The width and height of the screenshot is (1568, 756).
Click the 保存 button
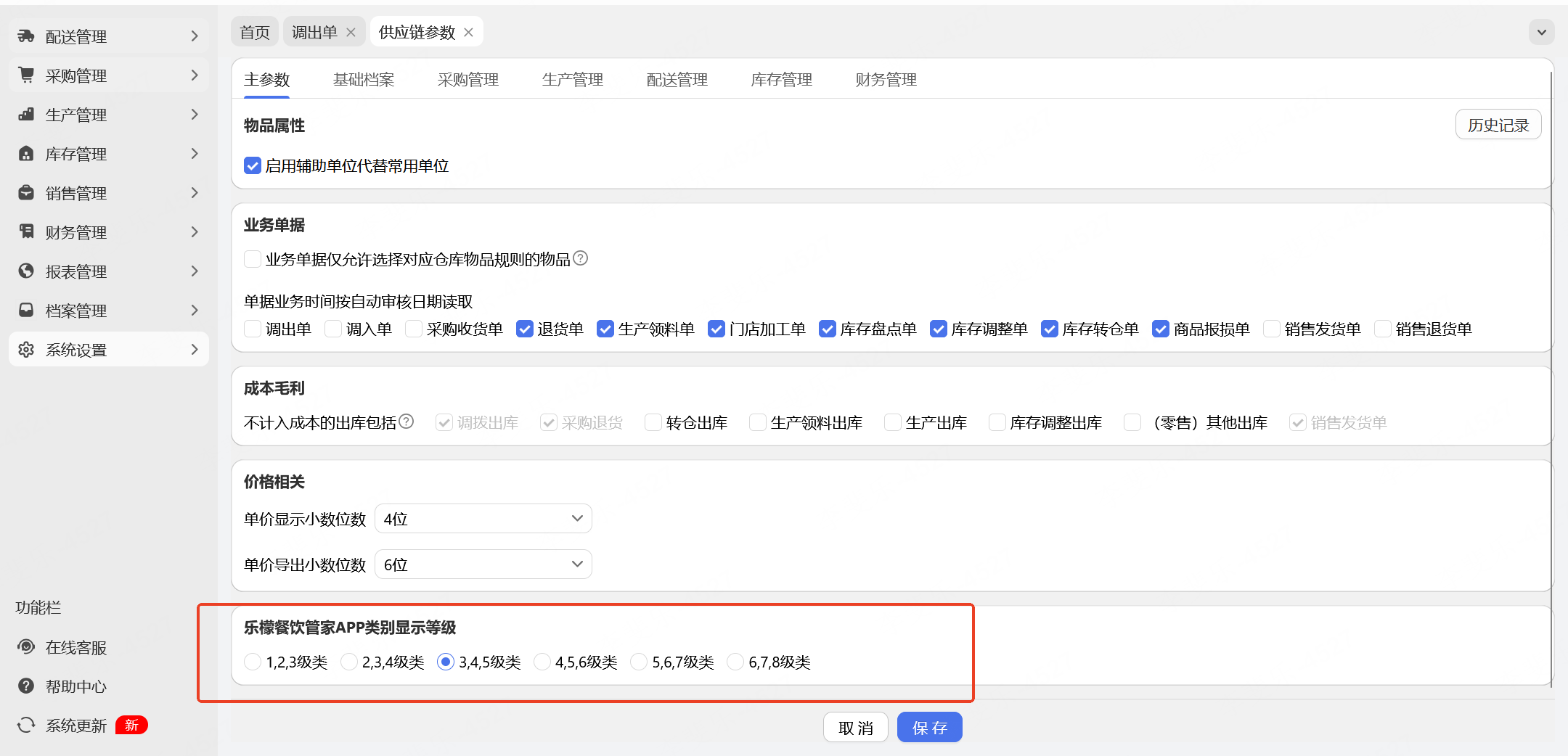pyautogui.click(x=930, y=728)
